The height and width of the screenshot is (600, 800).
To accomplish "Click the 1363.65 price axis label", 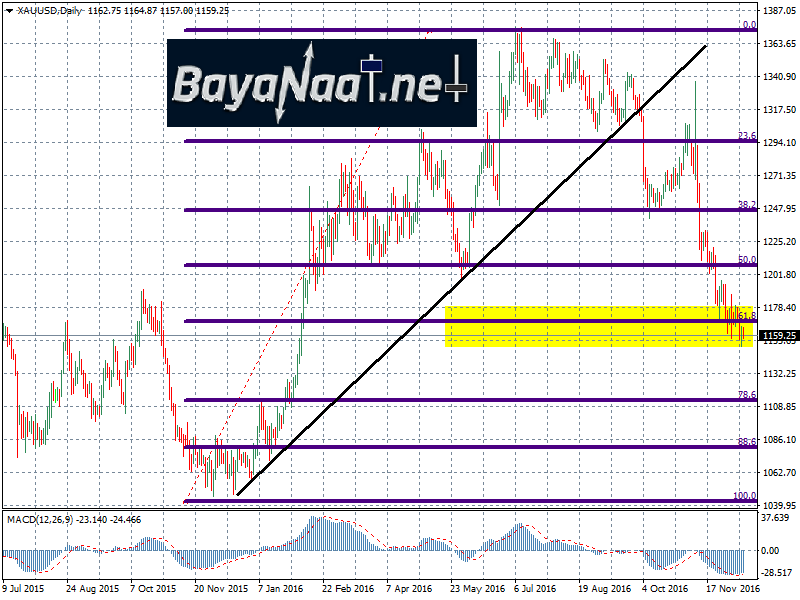I will [x=778, y=44].
